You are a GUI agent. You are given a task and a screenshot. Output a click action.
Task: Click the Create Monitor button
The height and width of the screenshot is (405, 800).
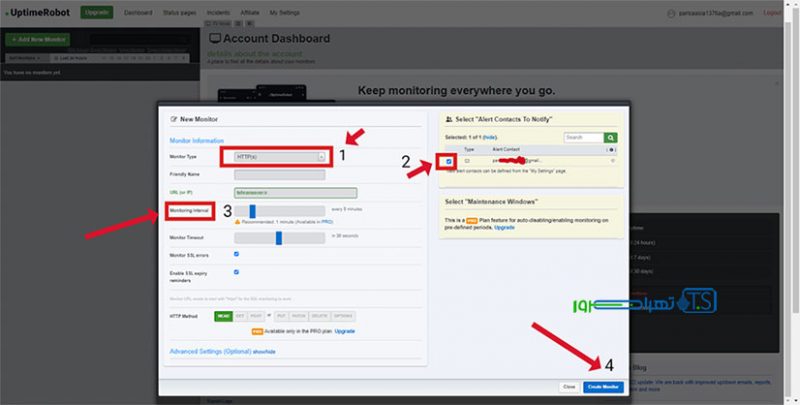pos(603,386)
